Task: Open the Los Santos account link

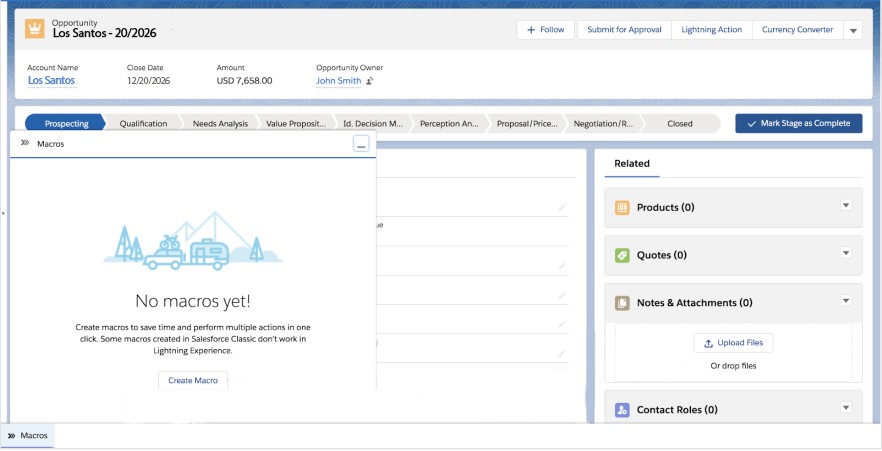Action: point(51,80)
